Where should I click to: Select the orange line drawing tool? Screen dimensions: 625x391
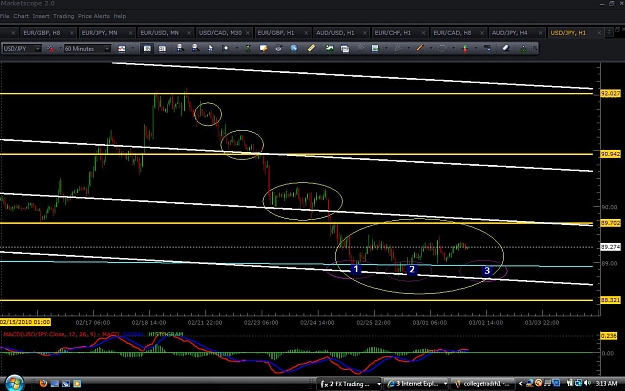coord(420,48)
